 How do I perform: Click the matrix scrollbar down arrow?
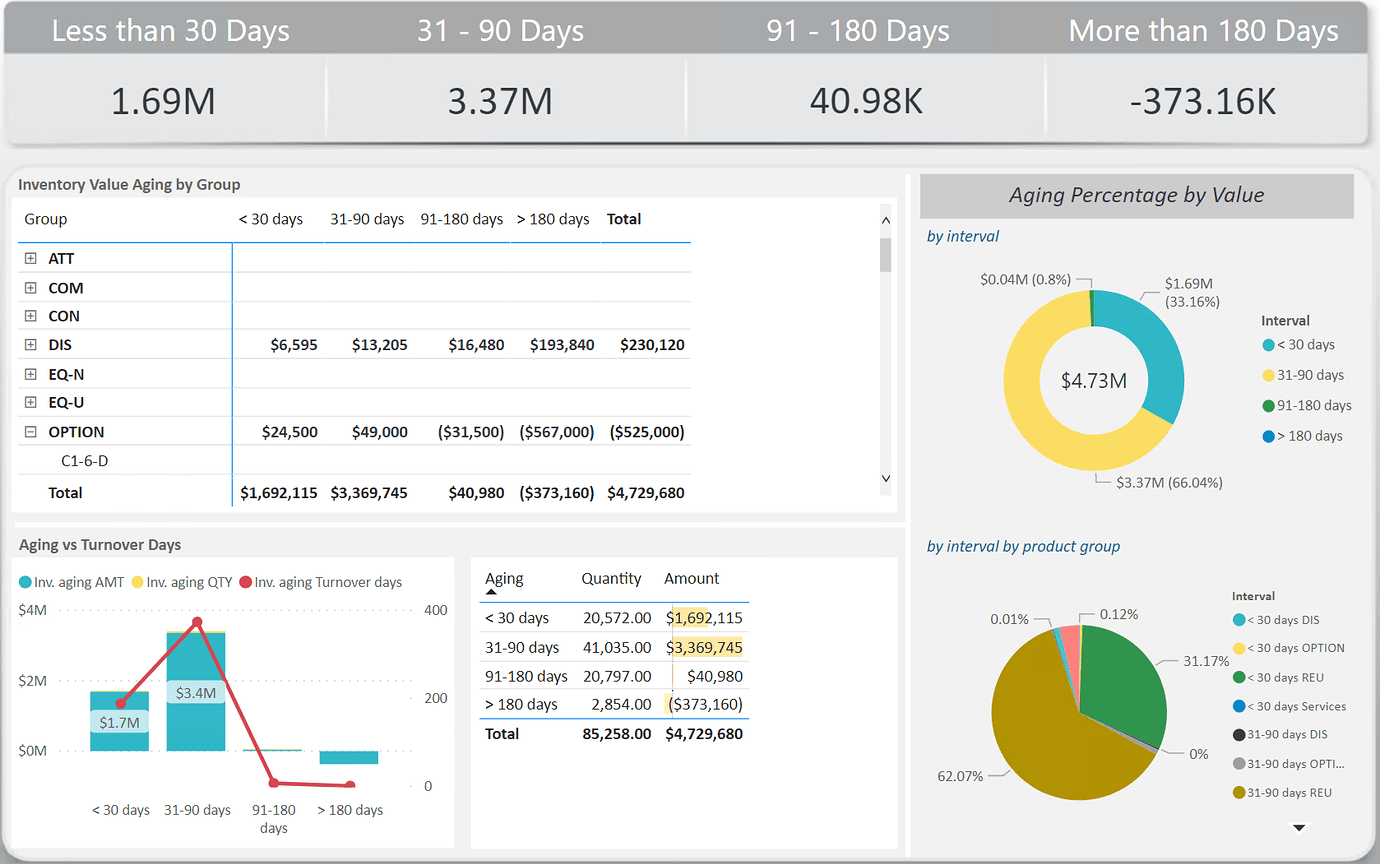click(x=885, y=478)
